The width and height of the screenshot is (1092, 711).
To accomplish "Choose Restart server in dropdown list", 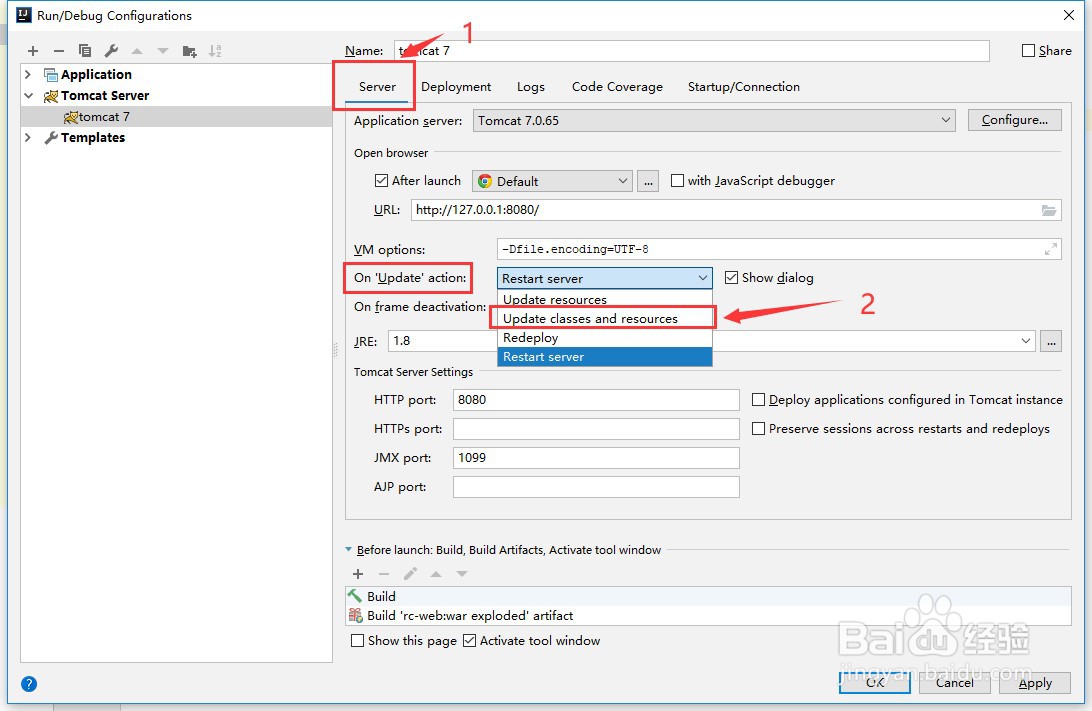I will (x=604, y=357).
